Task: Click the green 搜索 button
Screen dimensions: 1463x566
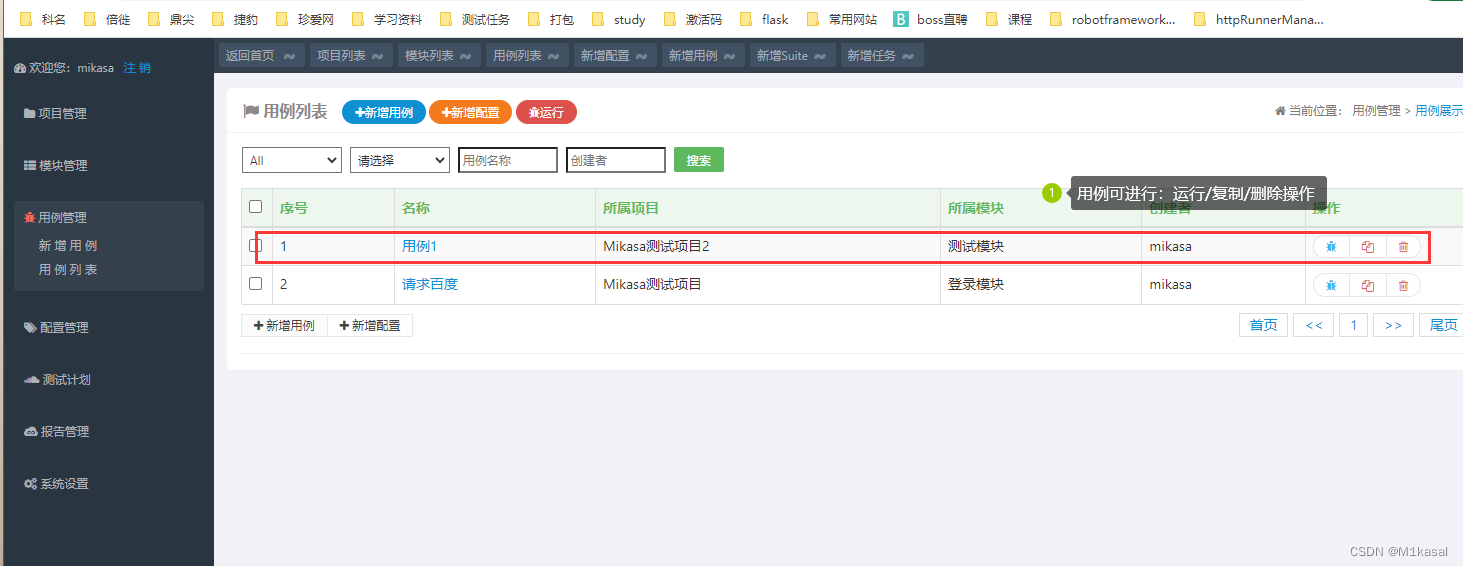Action: coord(699,160)
